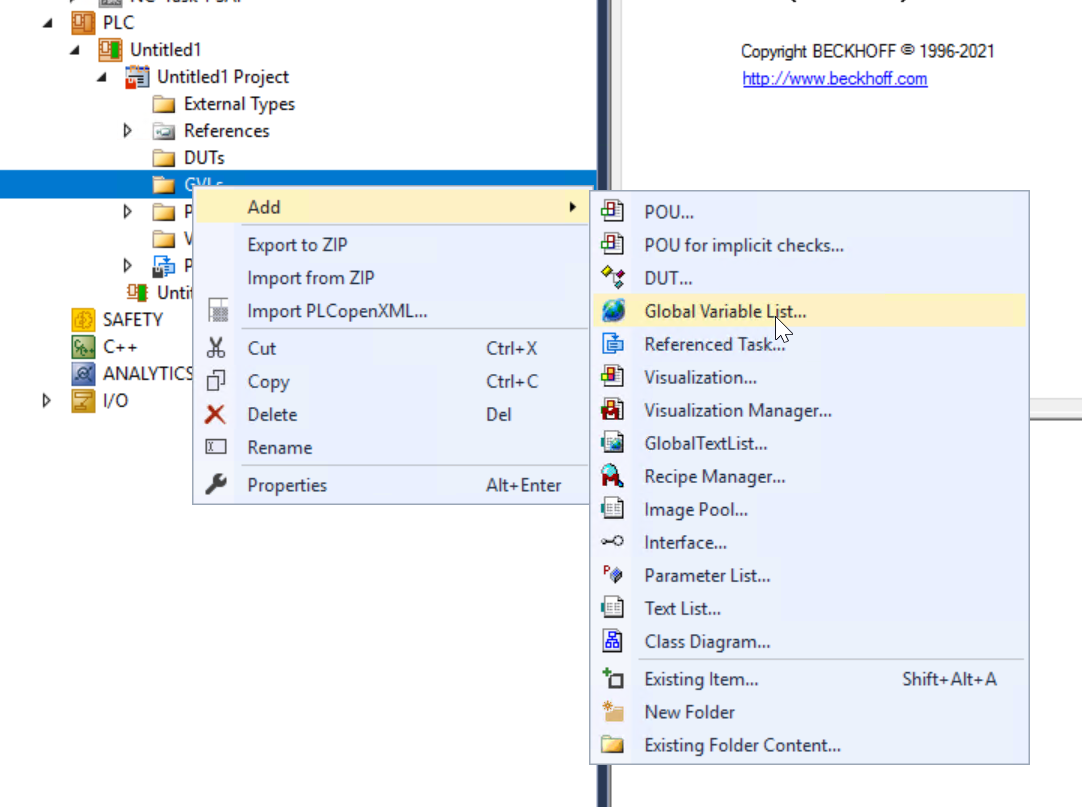Select the Untitled1 Project tree item
The width and height of the screenshot is (1082, 807).
click(223, 77)
